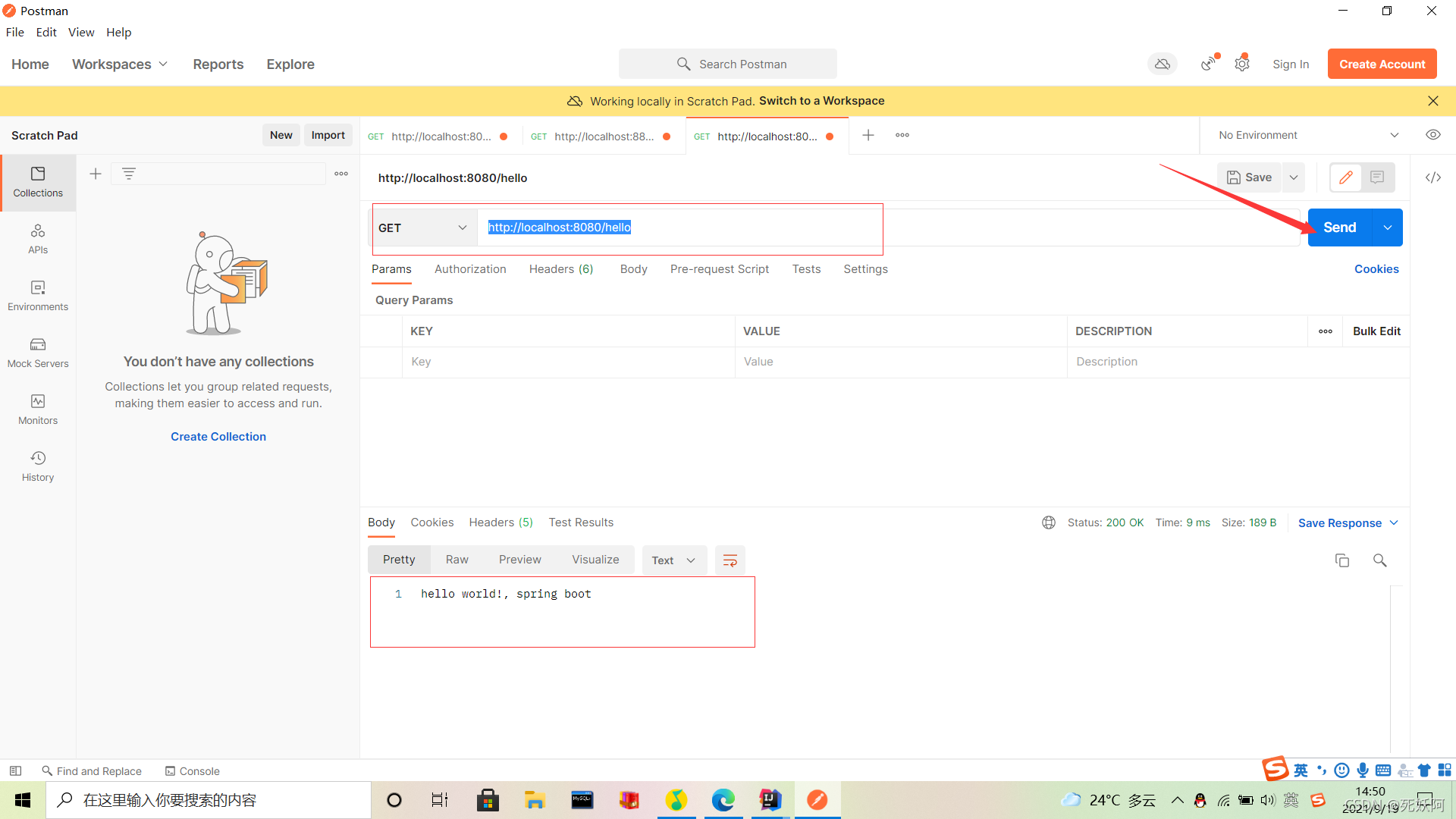Image resolution: width=1456 pixels, height=819 pixels.
Task: Open the Environments panel
Action: pyautogui.click(x=37, y=295)
